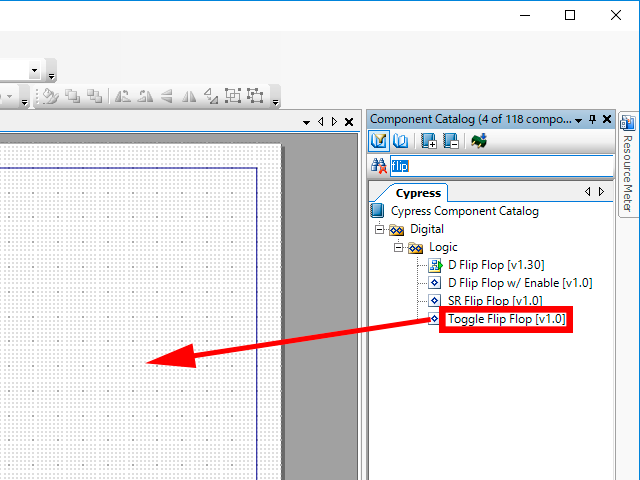Click the open book catalog icon
Image resolution: width=640 pixels, height=480 pixels.
click(x=400, y=141)
